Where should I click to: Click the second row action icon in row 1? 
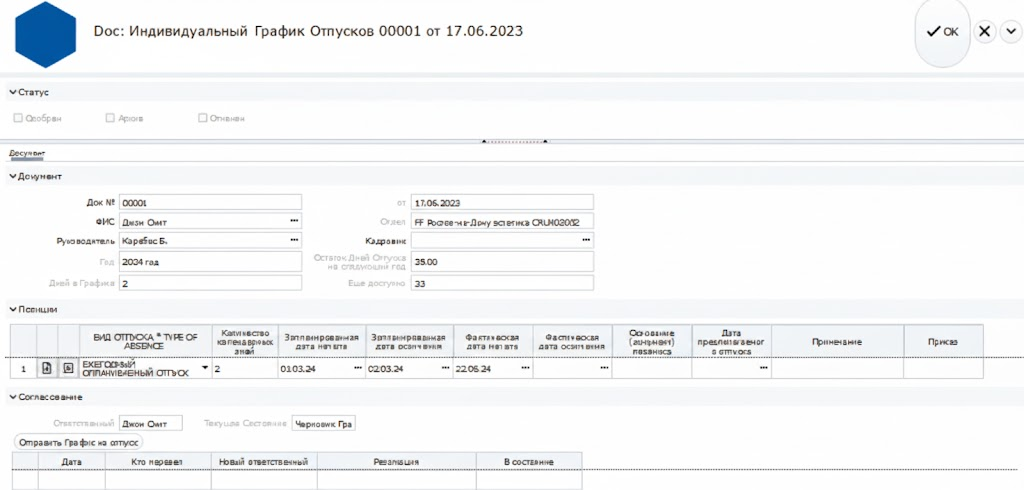(x=68, y=369)
